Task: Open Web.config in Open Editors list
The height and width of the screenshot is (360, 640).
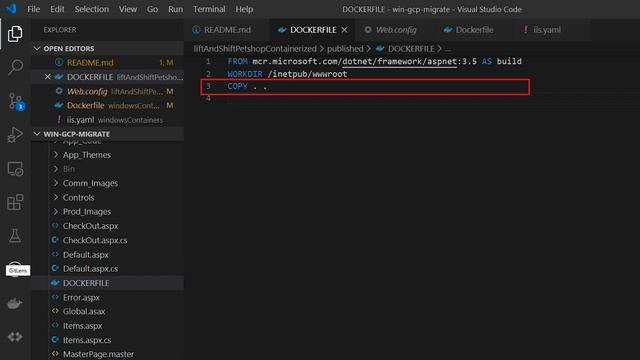Action: point(107,91)
